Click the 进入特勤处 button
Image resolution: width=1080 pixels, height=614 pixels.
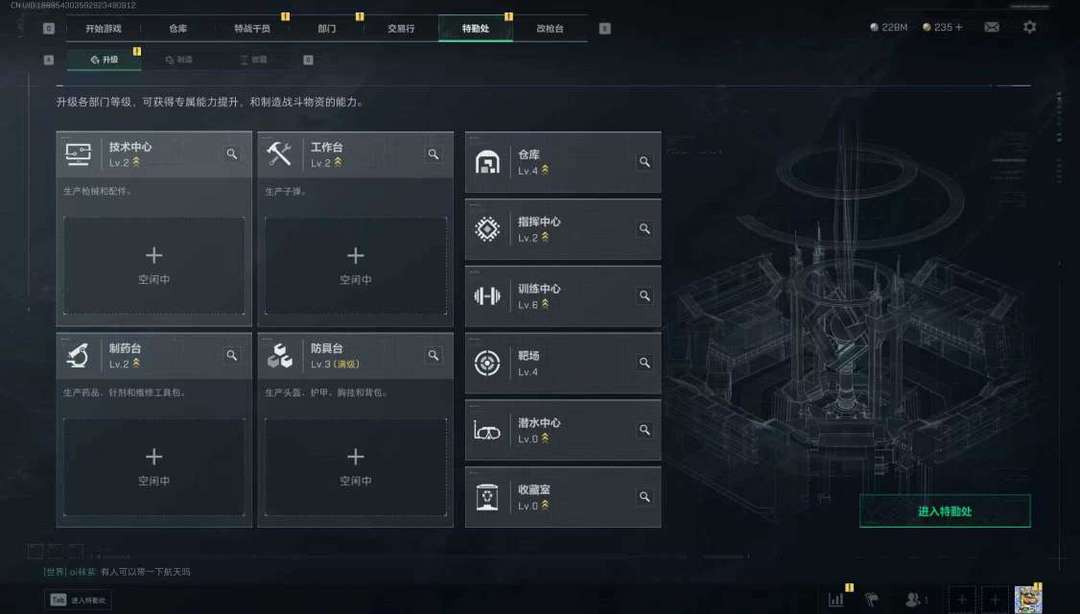pos(944,511)
